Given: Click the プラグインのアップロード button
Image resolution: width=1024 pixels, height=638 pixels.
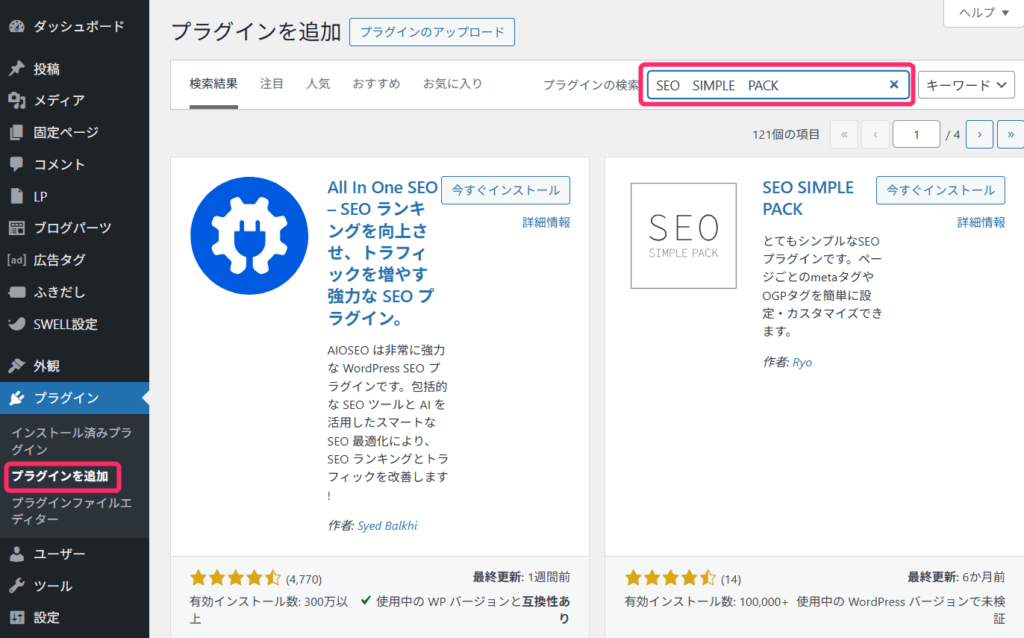Looking at the screenshot, I should (432, 32).
